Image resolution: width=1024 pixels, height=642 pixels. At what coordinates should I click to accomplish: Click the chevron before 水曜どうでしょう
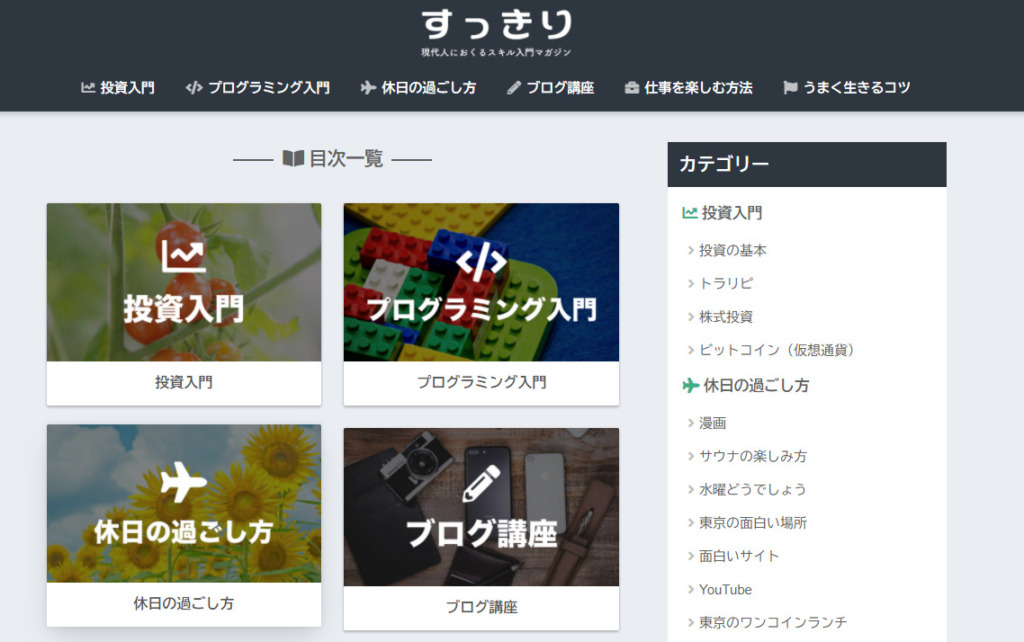[x=690, y=489]
